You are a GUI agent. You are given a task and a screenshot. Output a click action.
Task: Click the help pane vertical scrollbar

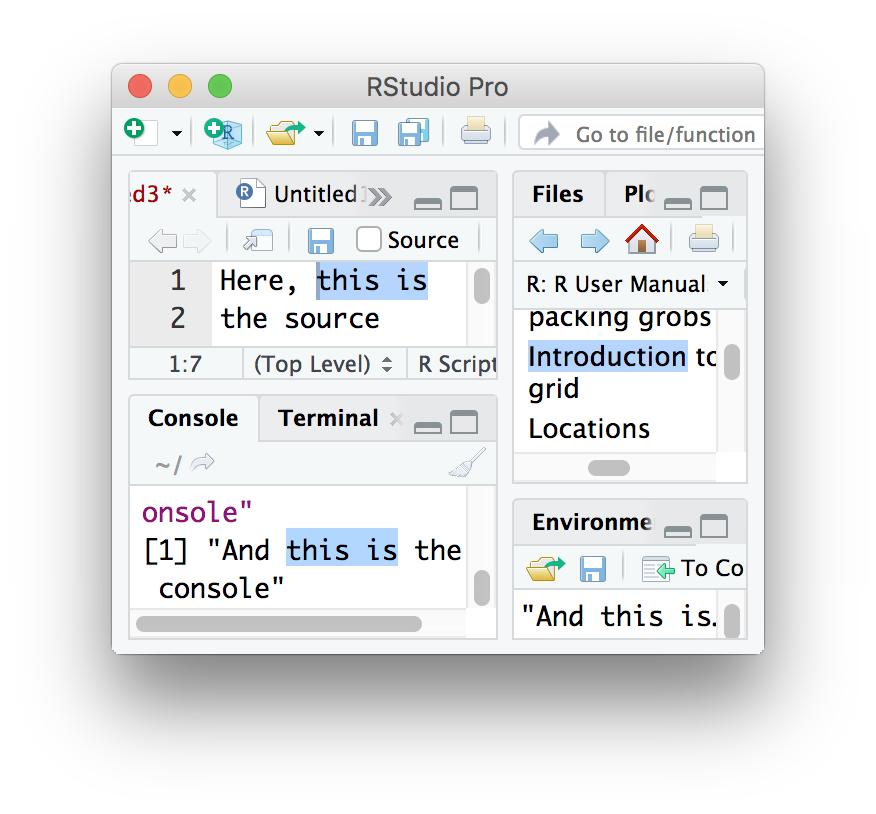(732, 362)
